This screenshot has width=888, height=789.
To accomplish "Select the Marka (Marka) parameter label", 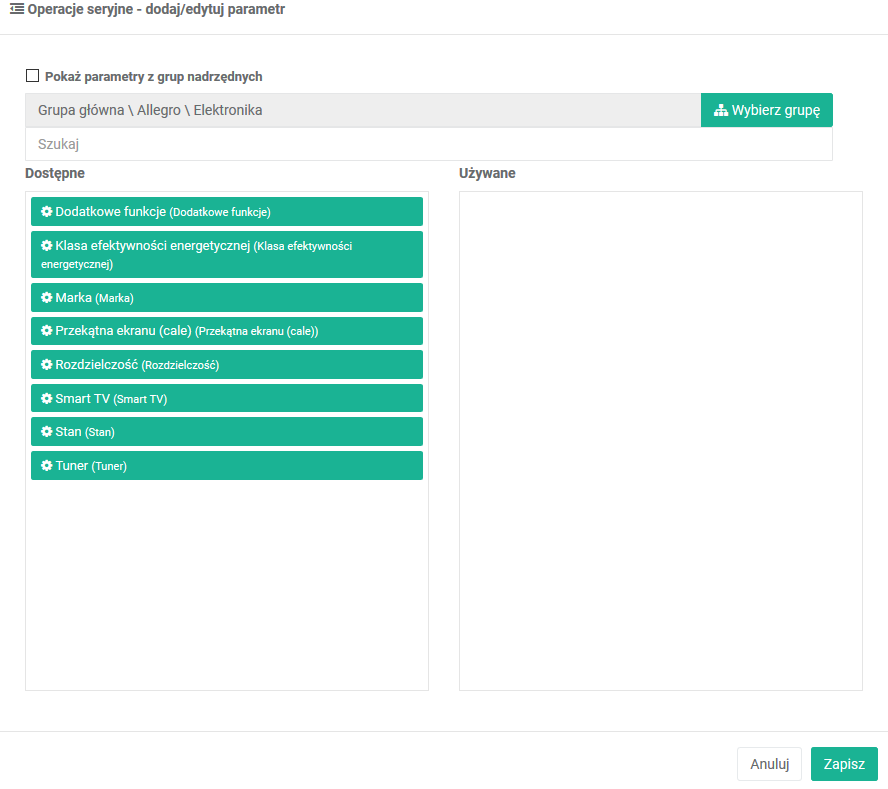I will 95,298.
